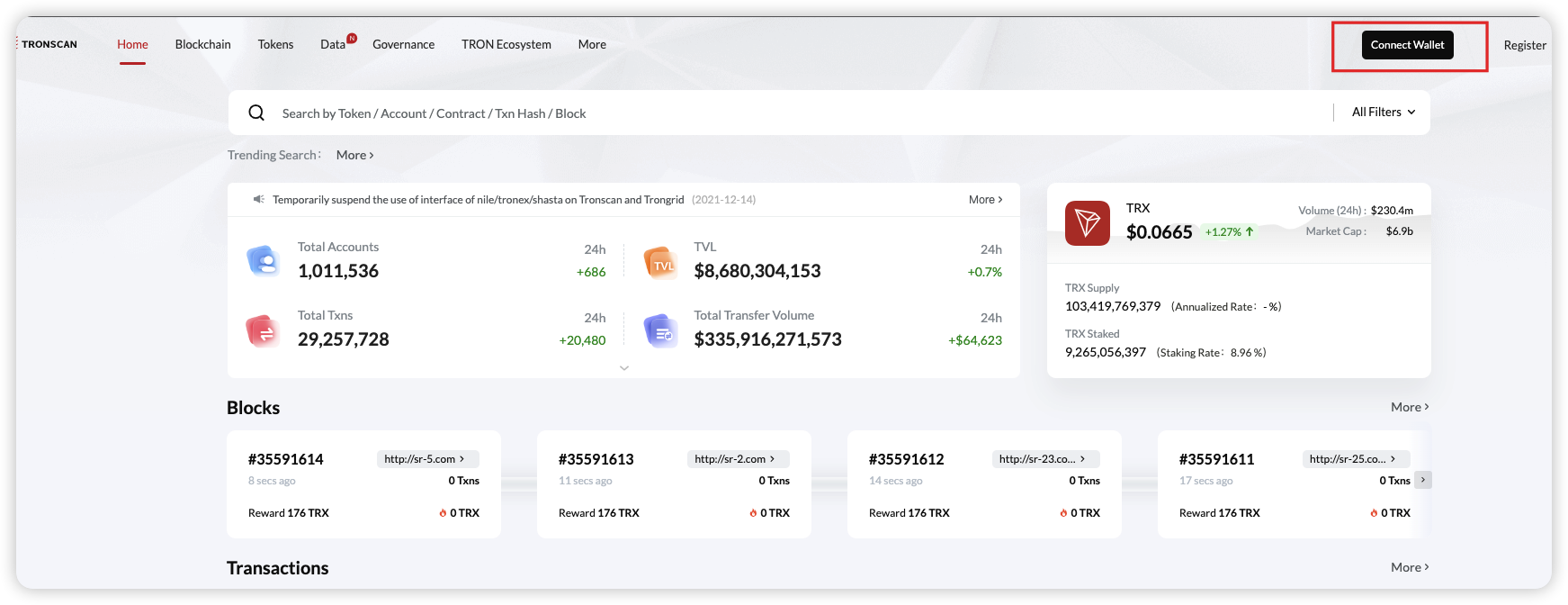
Task: Click the announcement about nile/tronex/shasta
Action: click(479, 200)
